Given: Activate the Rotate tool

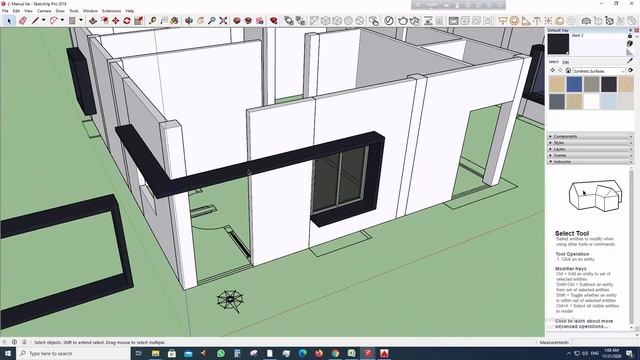Looking at the screenshot, I should pyautogui.click(x=127, y=20).
